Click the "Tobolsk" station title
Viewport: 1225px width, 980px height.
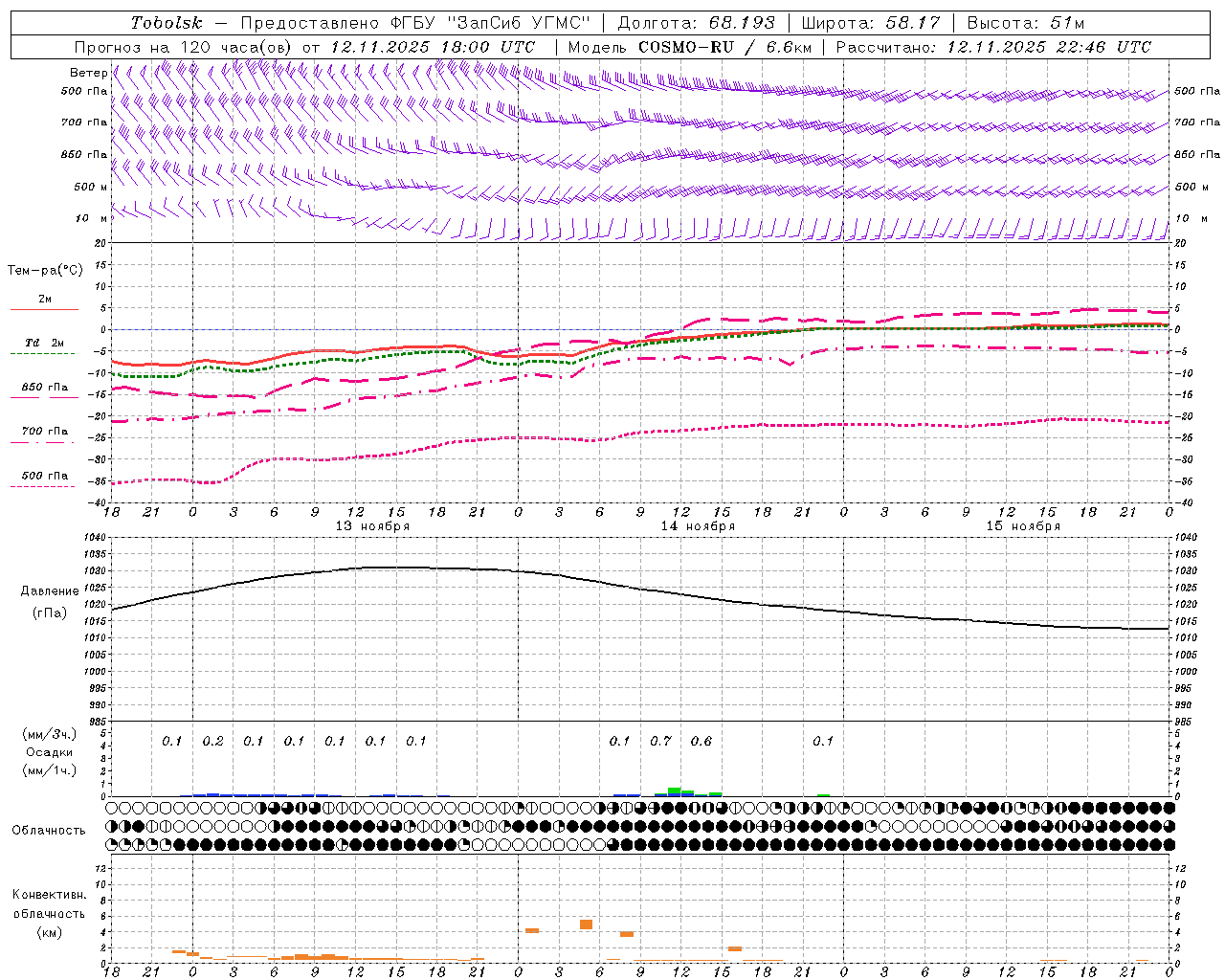point(167,23)
